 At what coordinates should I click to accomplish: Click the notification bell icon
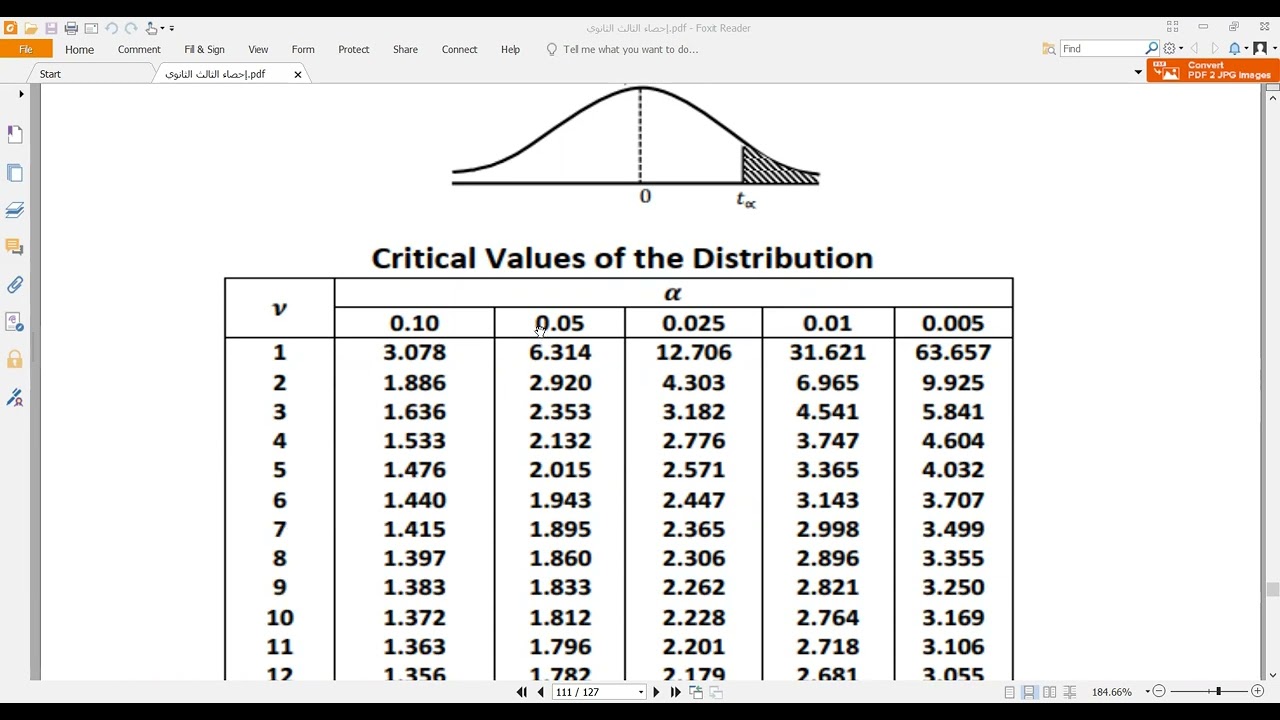coord(1235,48)
